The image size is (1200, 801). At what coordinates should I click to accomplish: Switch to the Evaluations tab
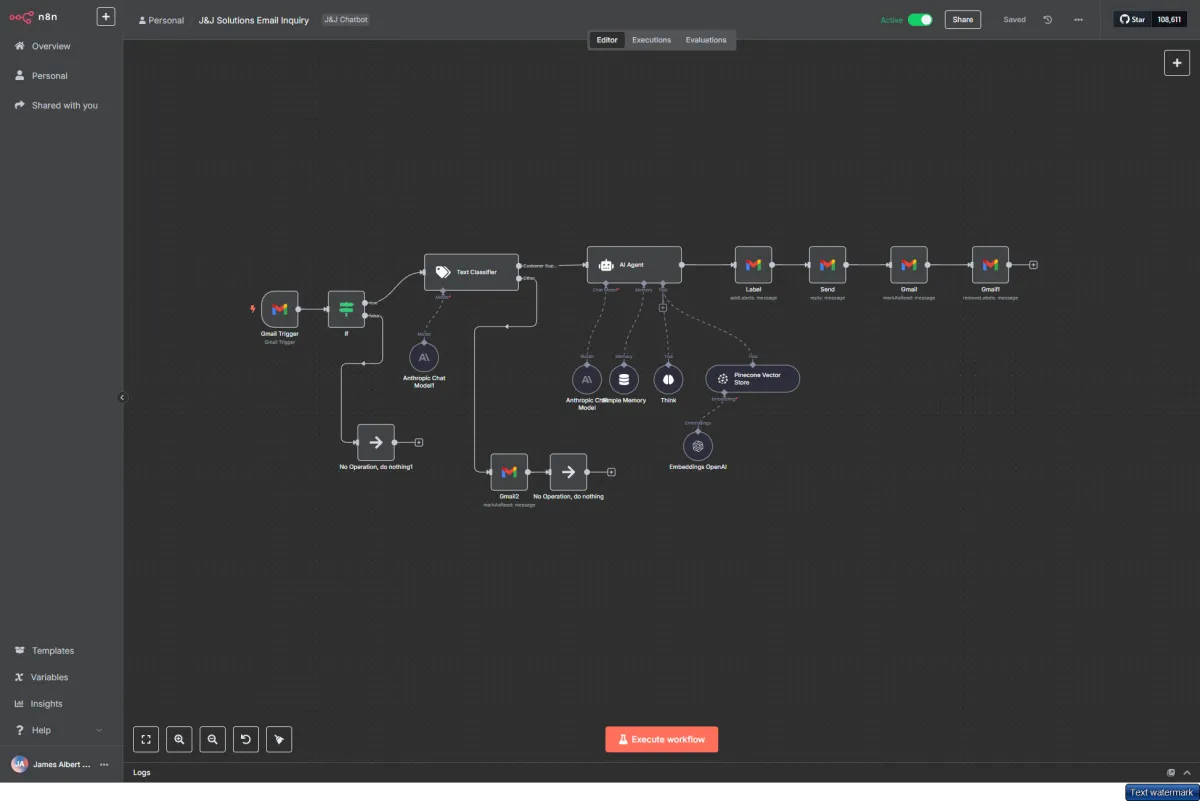click(706, 40)
